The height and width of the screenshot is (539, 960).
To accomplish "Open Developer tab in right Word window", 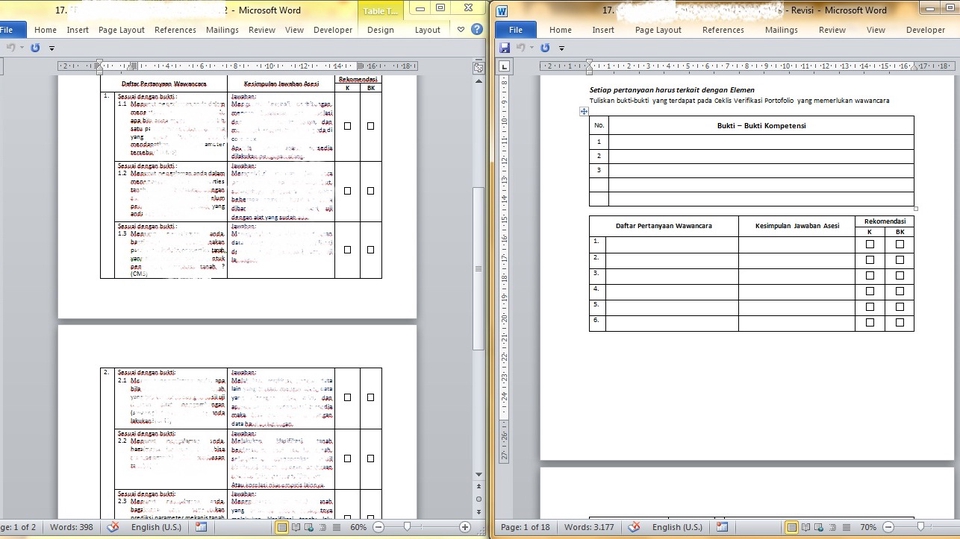I will pos(925,29).
